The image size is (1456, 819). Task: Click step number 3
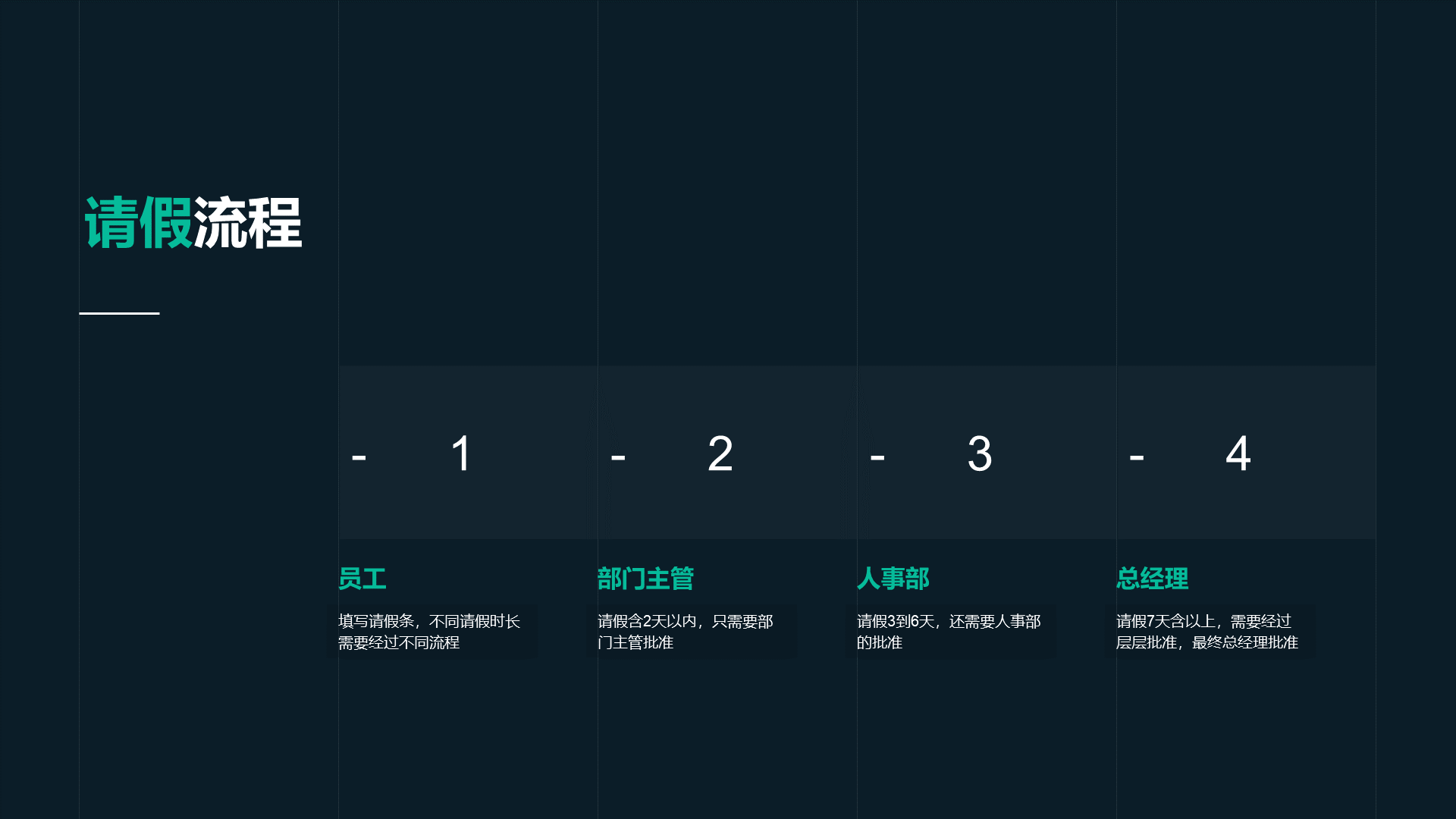tap(980, 454)
